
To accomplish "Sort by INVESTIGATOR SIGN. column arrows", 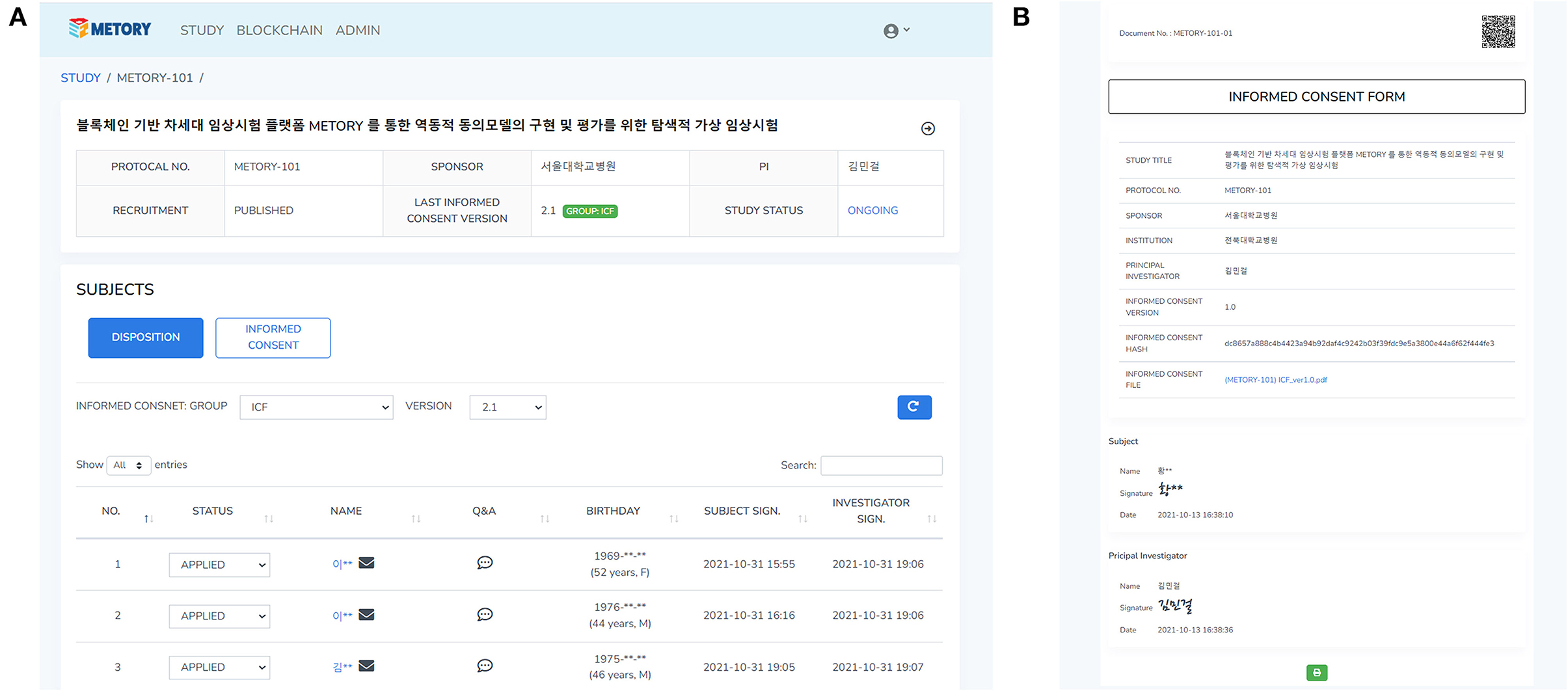I will click(x=932, y=519).
